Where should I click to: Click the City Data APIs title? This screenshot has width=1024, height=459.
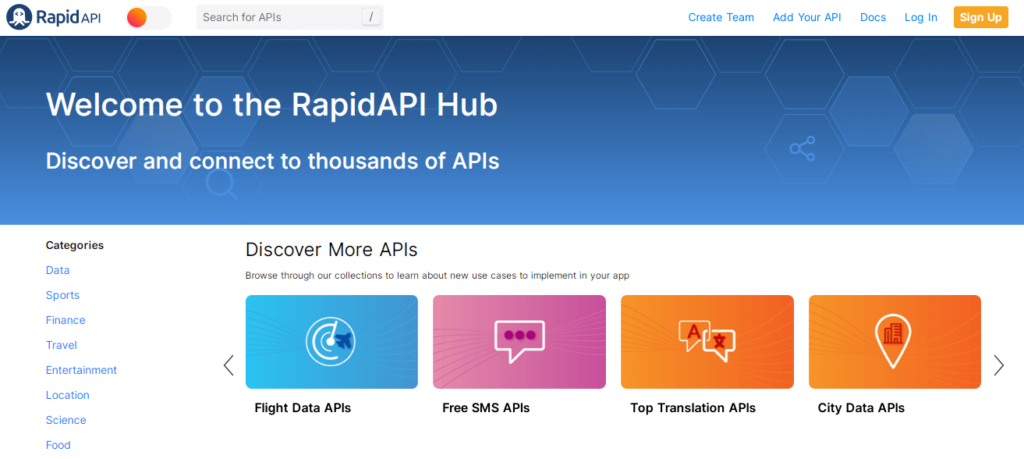pos(861,408)
